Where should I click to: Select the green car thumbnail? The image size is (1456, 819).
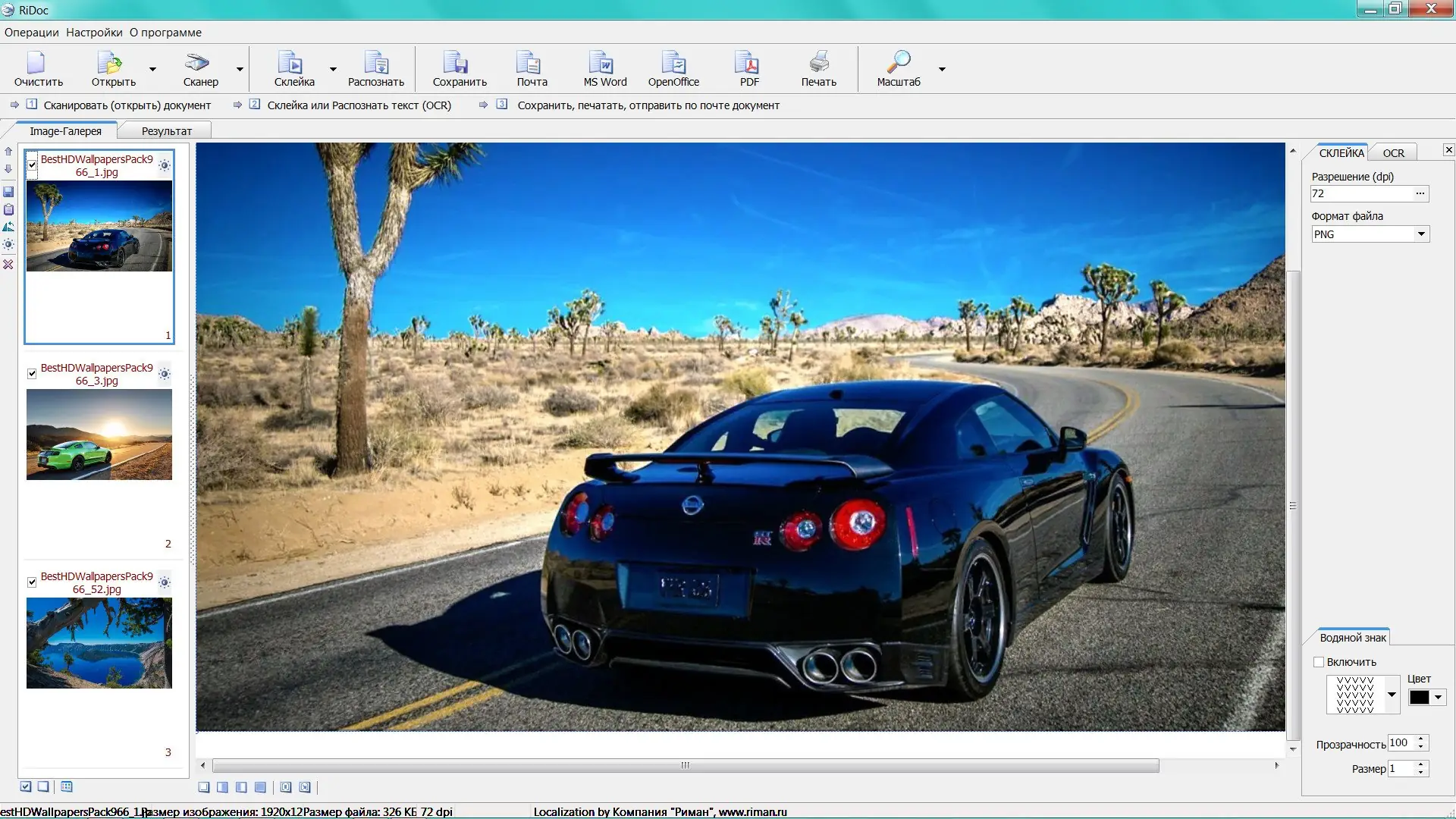point(99,435)
